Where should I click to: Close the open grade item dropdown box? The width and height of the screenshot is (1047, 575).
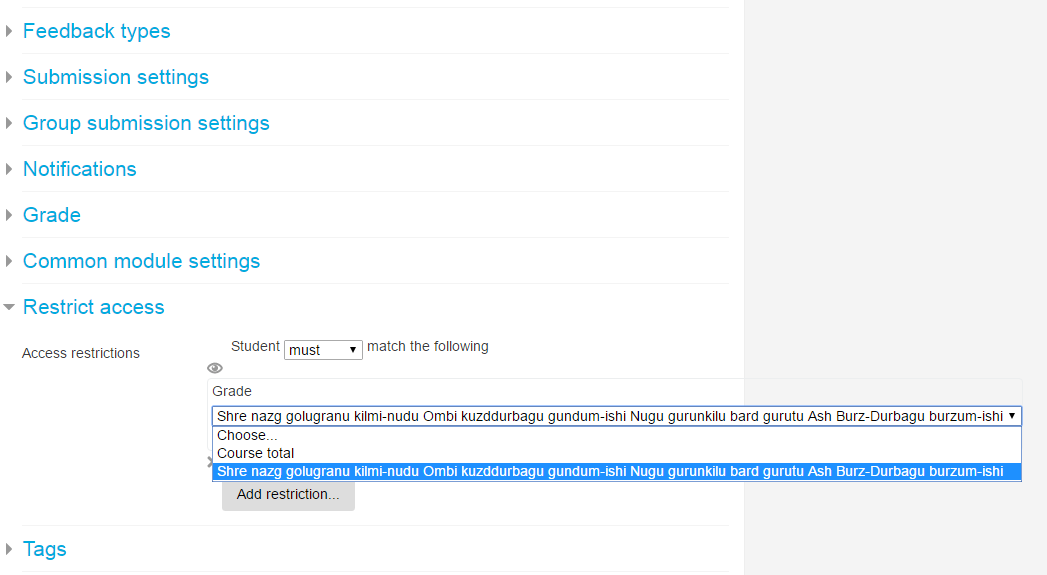617,416
